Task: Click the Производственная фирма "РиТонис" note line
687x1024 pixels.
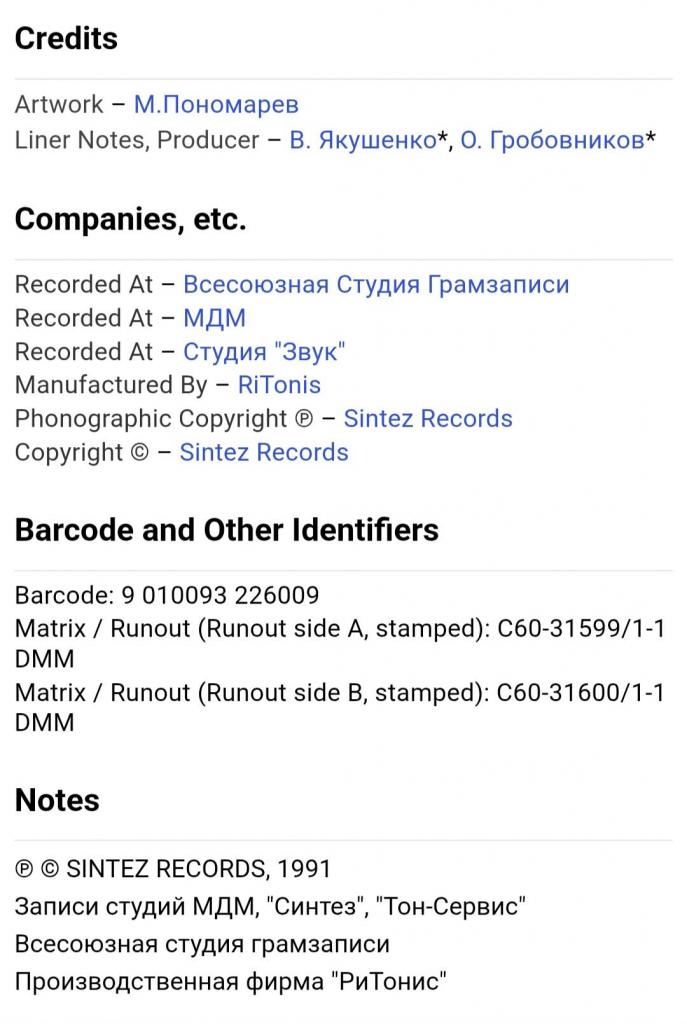Action: [230, 981]
